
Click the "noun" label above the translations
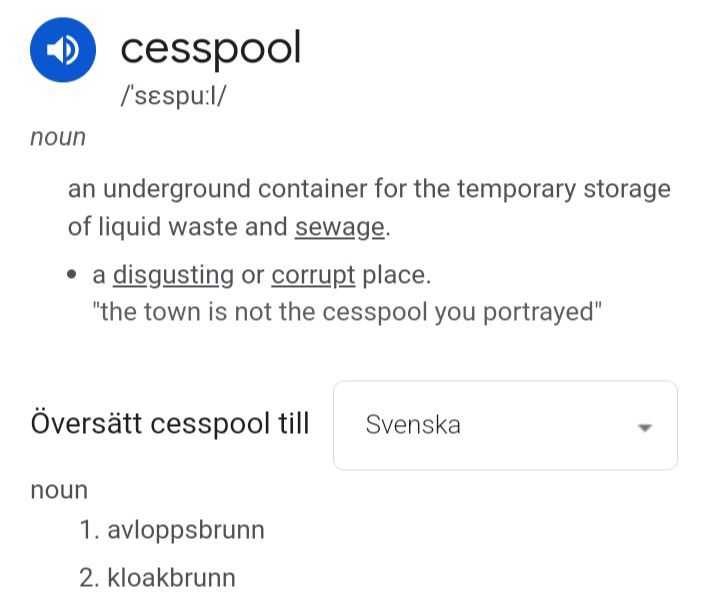(x=59, y=490)
